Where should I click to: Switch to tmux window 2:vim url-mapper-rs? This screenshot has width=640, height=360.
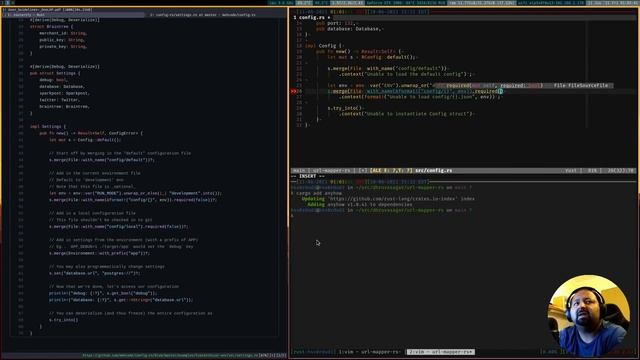440,352
